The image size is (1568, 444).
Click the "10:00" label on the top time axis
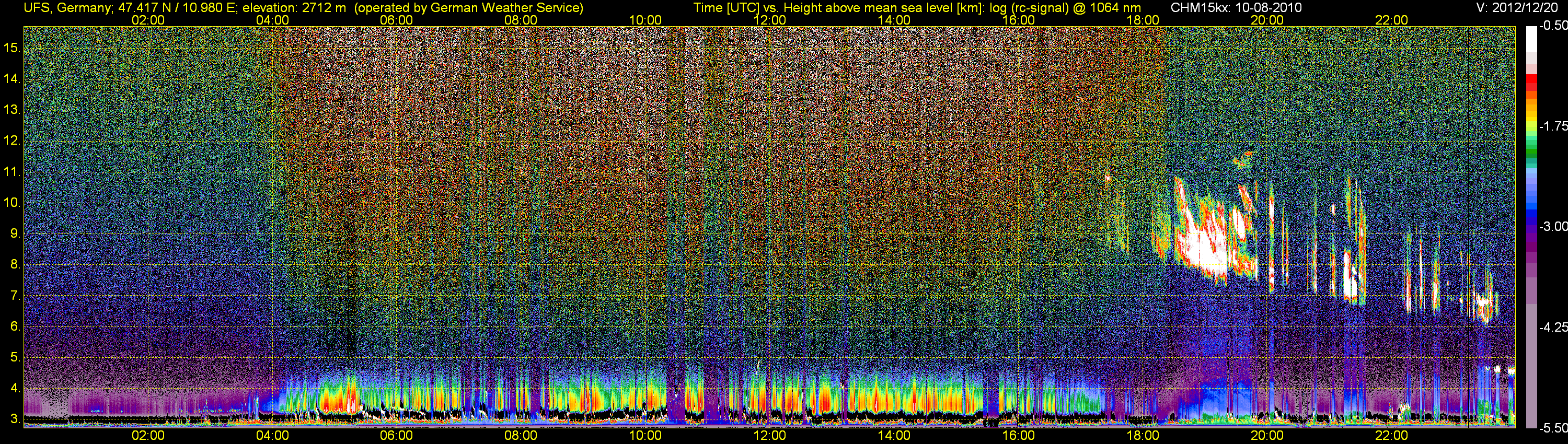click(x=645, y=20)
